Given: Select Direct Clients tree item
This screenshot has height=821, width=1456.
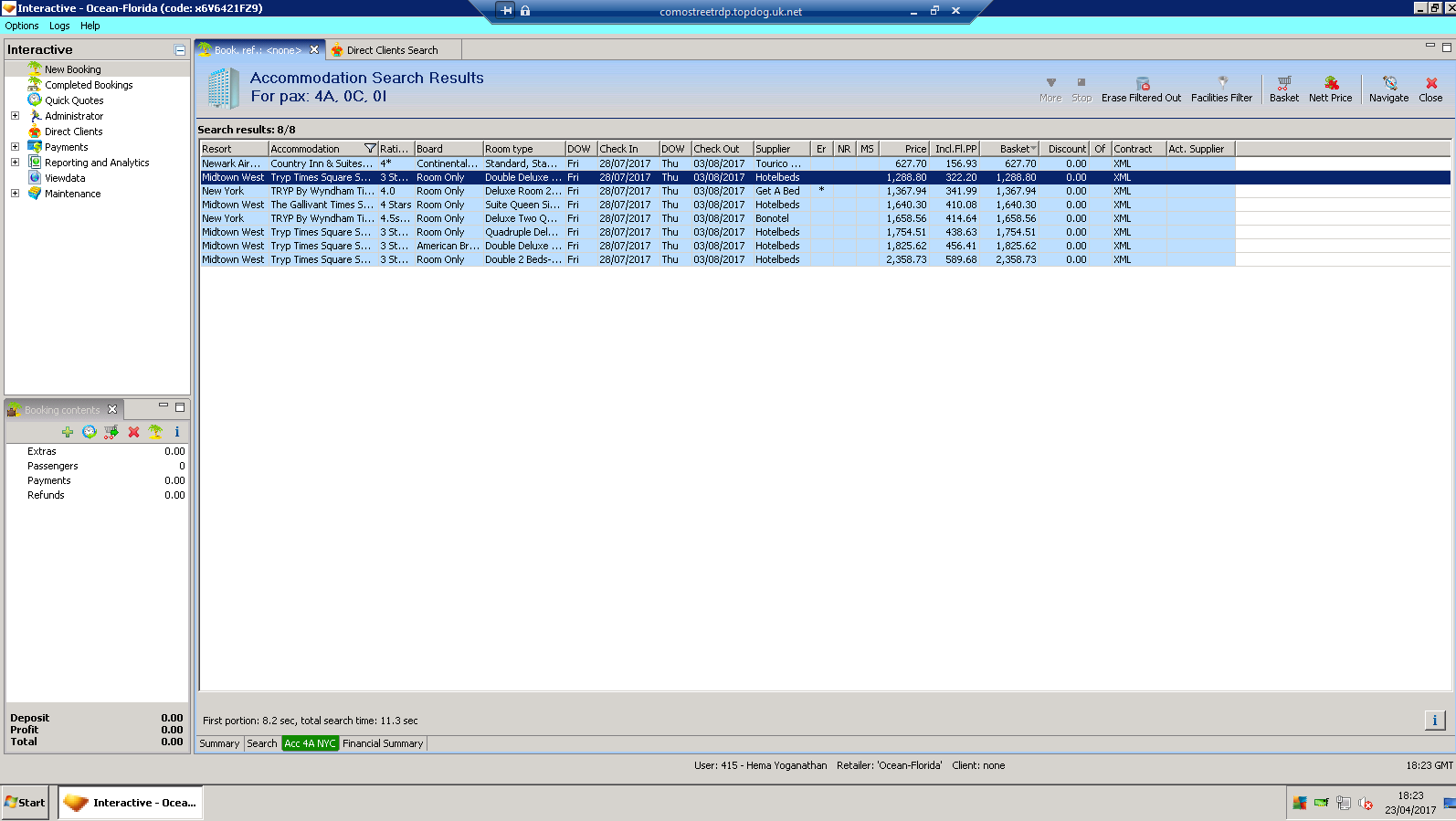Looking at the screenshot, I should pos(73,132).
